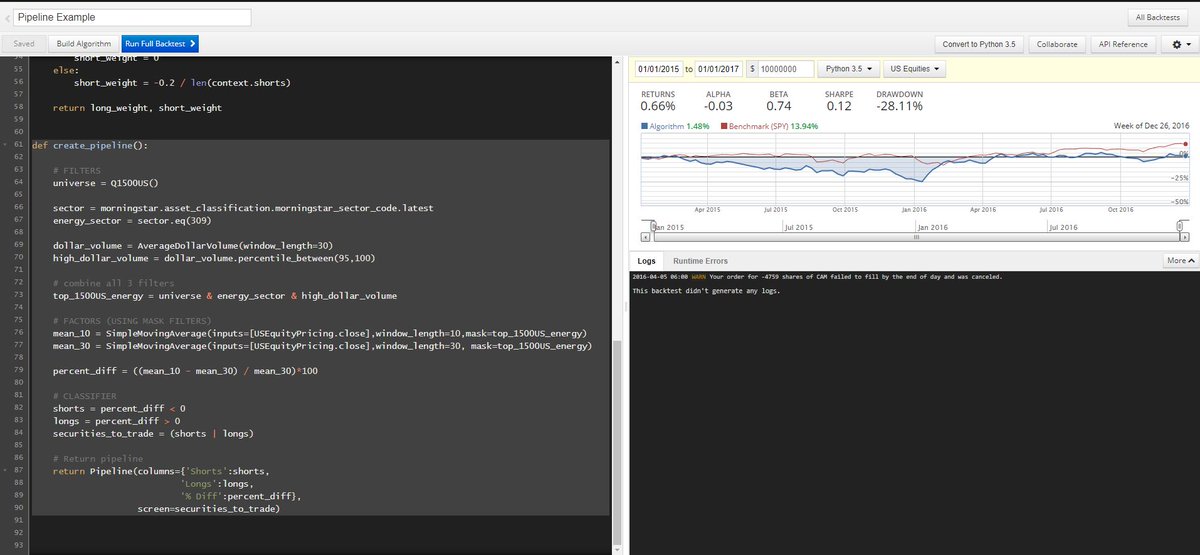
Task: Open the Python 3.5 version dropdown
Action: (849, 69)
